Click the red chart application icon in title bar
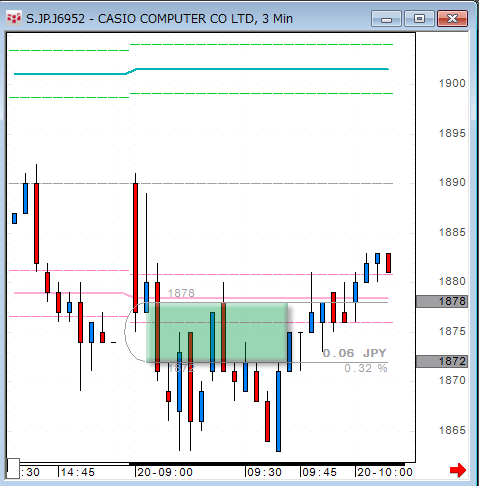This screenshot has height=486, width=479. (14, 18)
